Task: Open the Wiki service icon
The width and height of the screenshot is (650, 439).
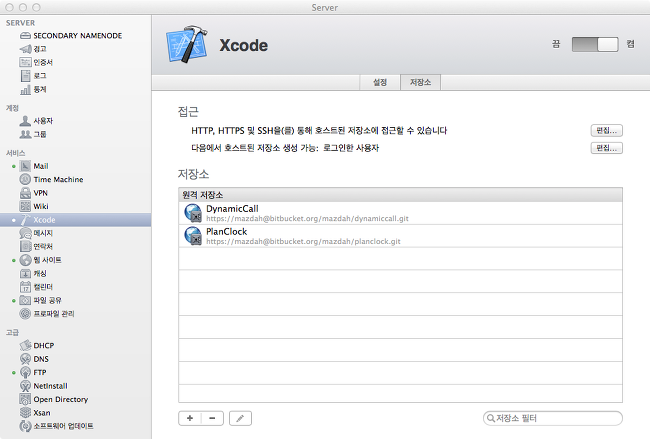Action: pyautogui.click(x=25, y=206)
